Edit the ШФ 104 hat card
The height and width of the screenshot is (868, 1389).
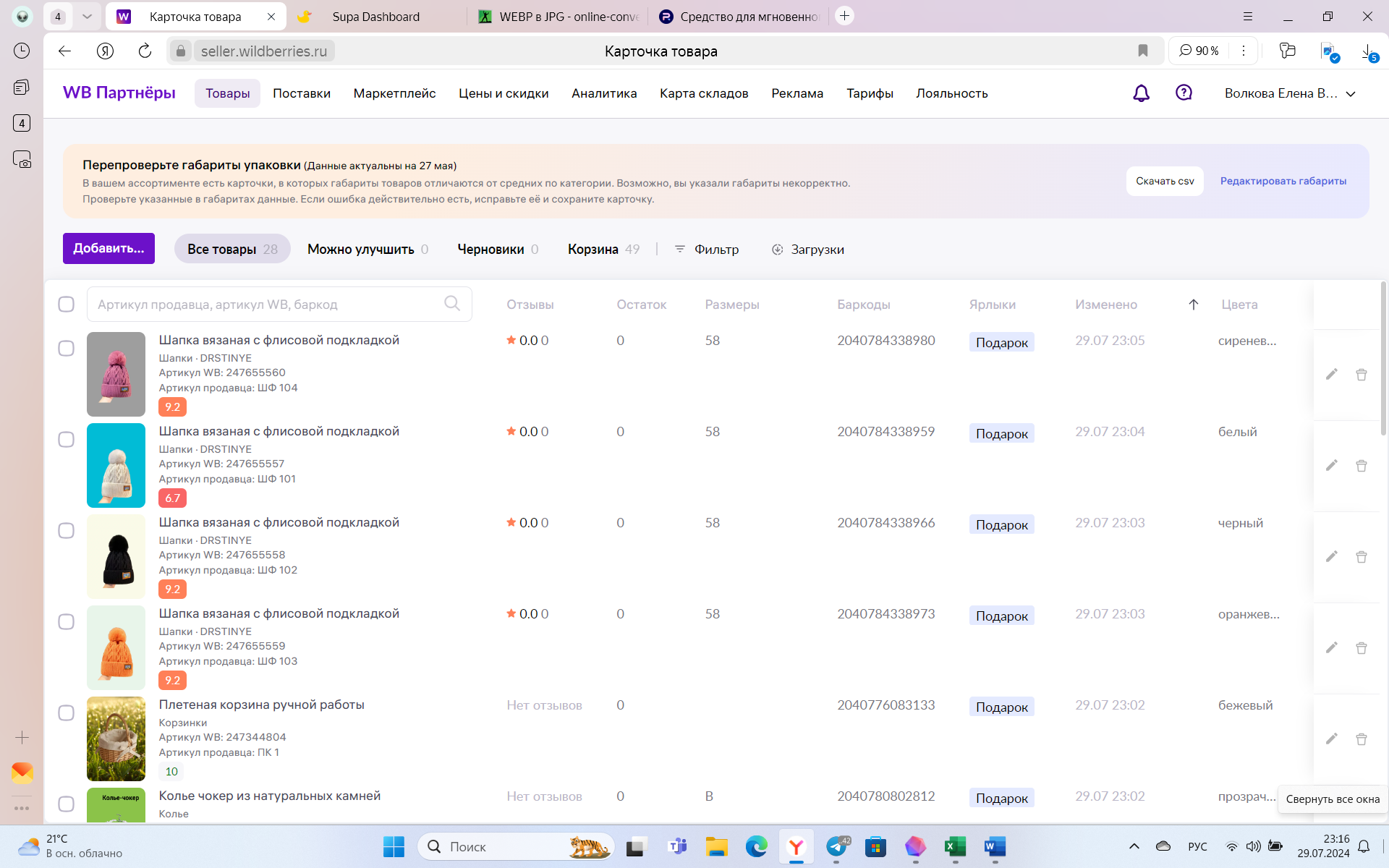coord(1331,374)
